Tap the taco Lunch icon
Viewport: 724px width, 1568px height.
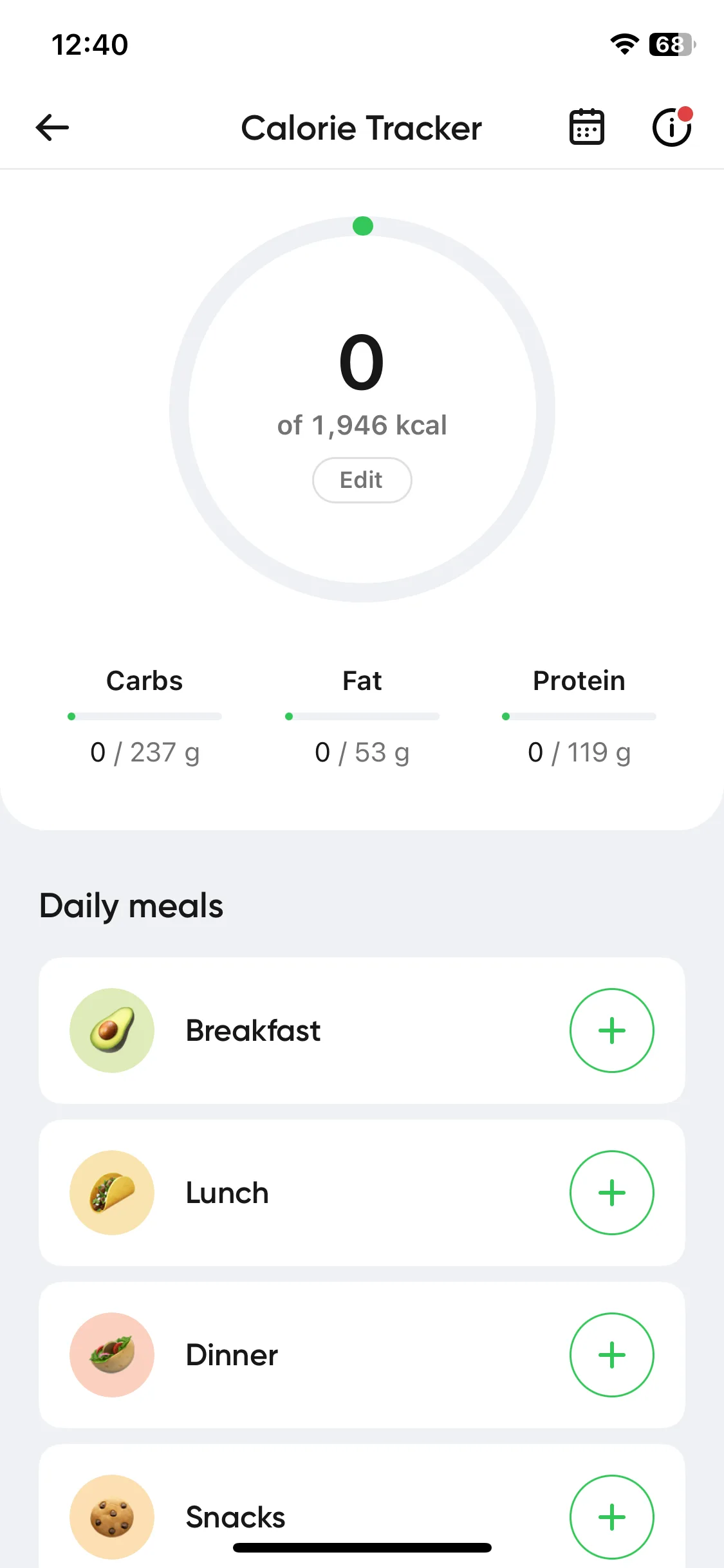112,1193
